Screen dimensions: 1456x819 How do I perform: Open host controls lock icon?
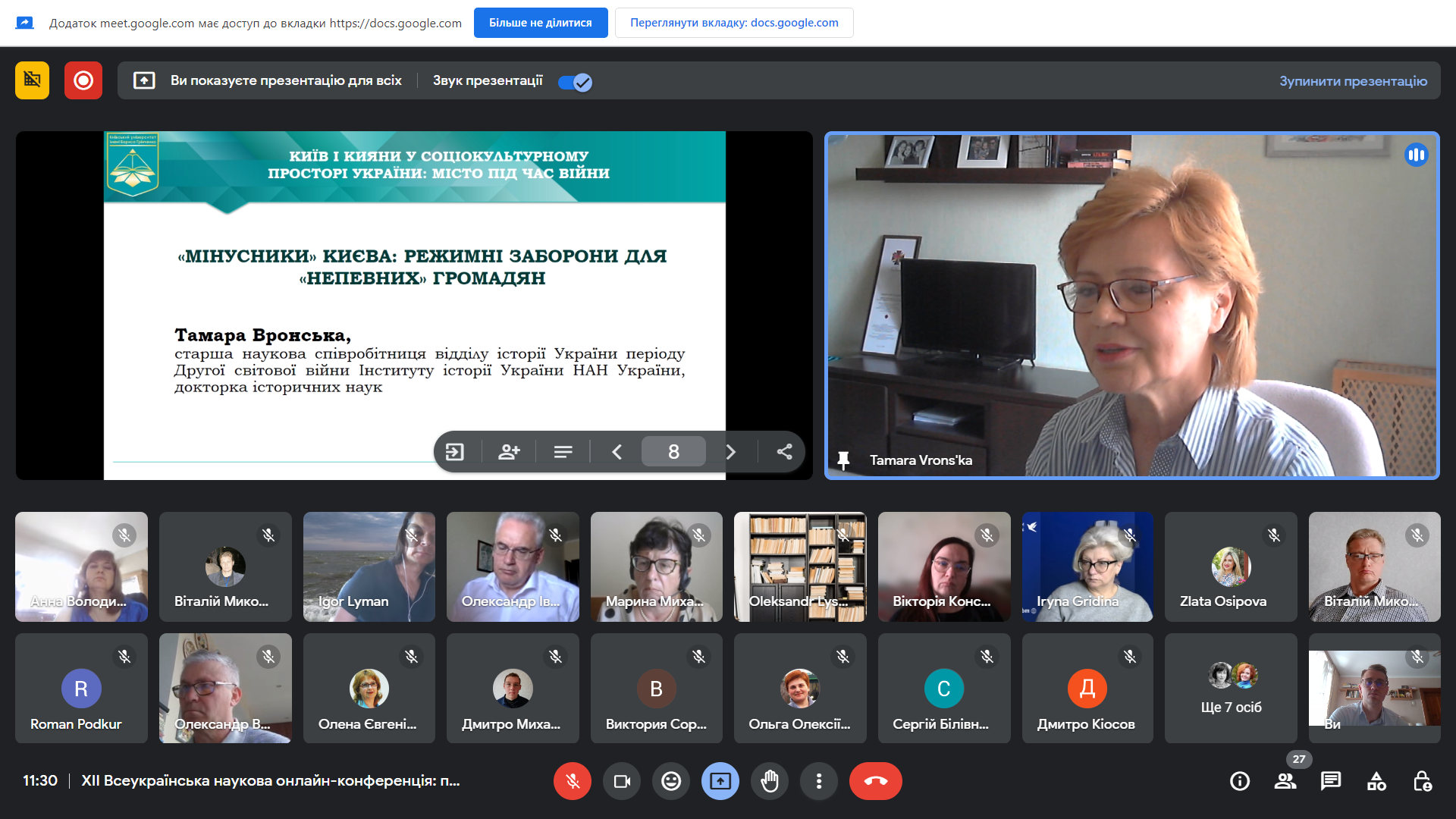(1422, 781)
